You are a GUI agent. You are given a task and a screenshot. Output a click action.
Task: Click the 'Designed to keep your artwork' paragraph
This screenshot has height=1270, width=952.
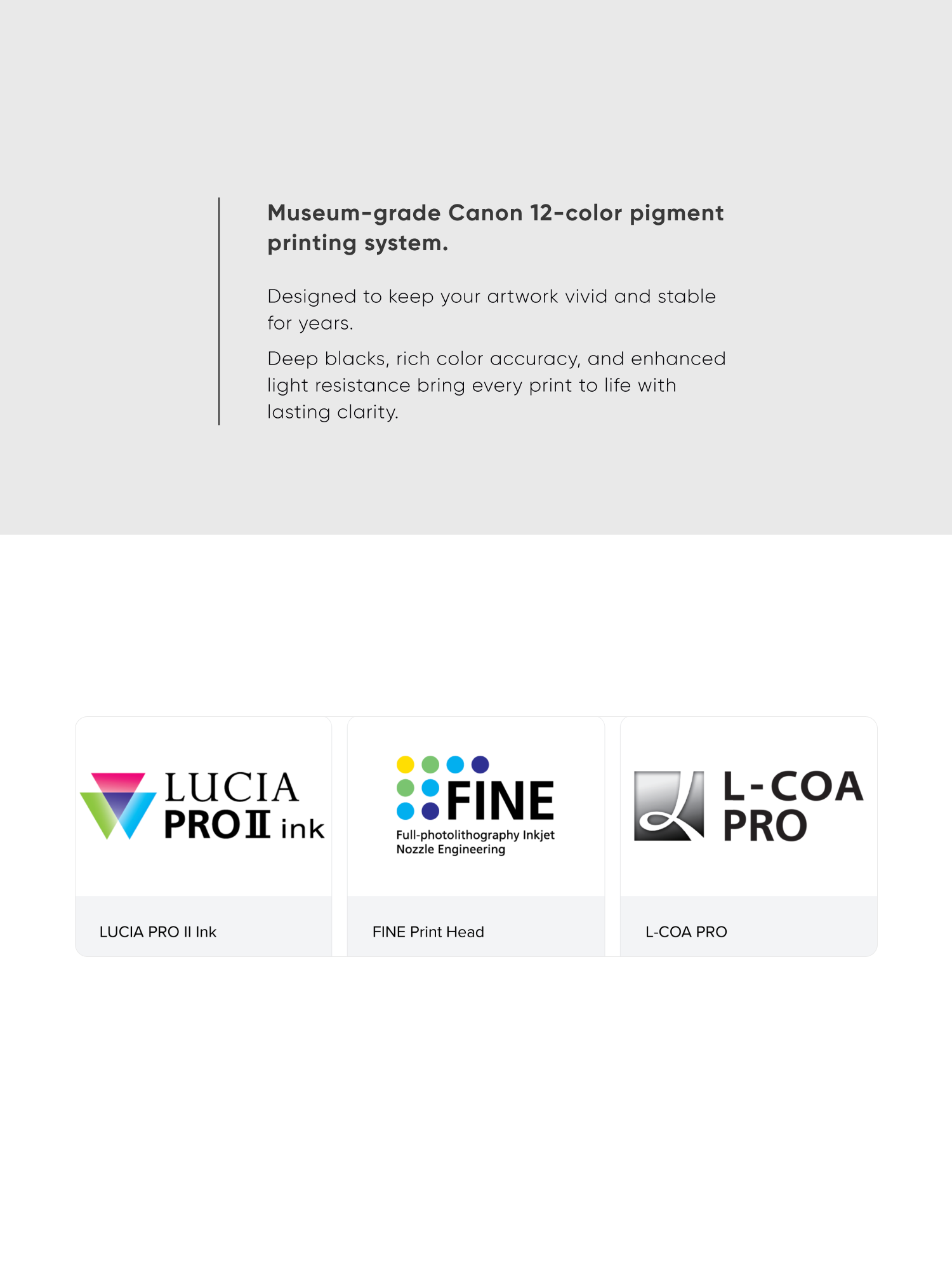[x=492, y=309]
